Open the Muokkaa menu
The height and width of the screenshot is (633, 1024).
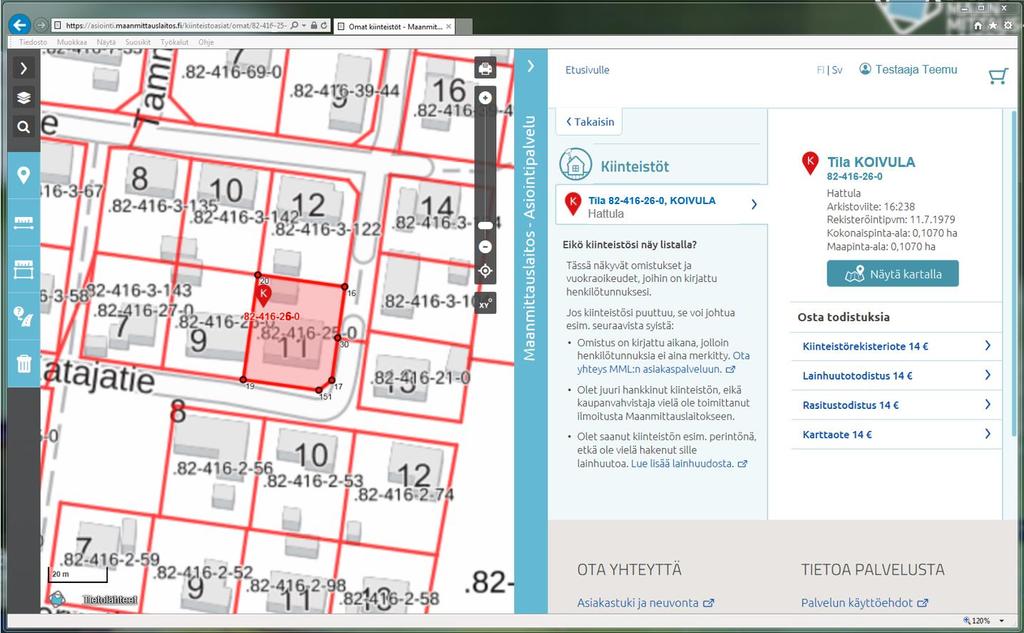click(x=72, y=42)
